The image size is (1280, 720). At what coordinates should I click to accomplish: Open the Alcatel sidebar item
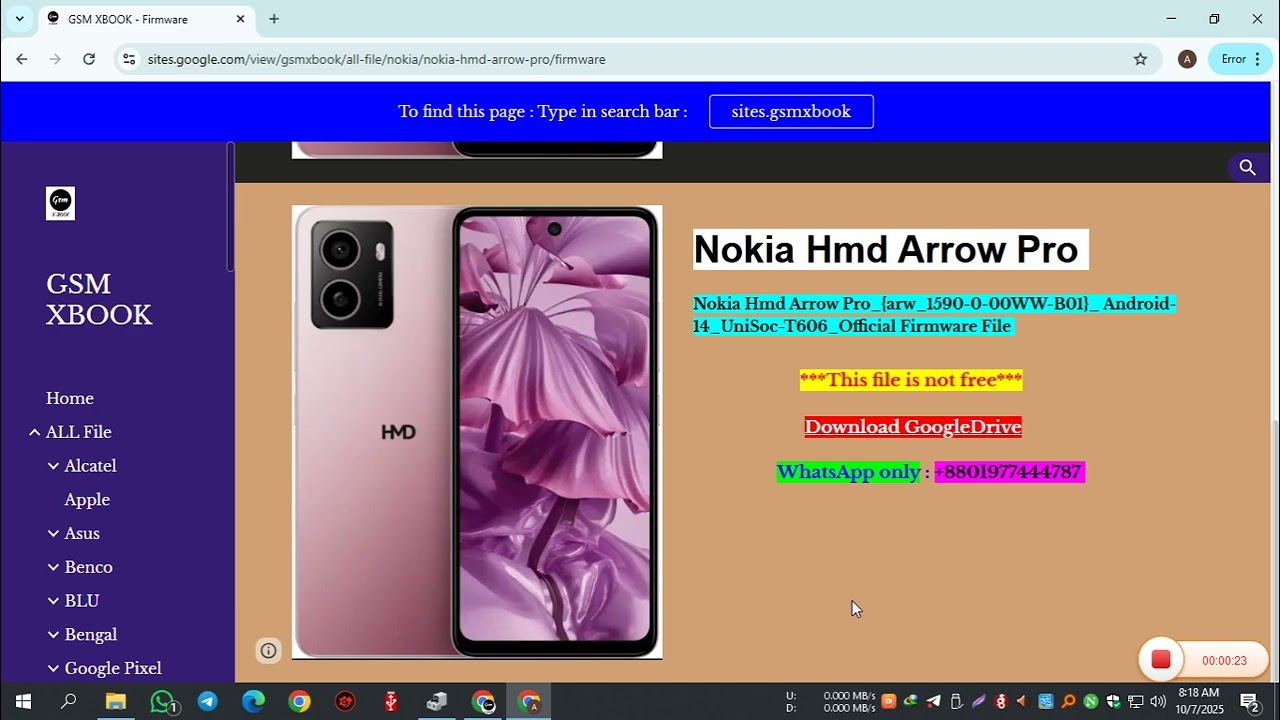pyautogui.click(x=91, y=466)
